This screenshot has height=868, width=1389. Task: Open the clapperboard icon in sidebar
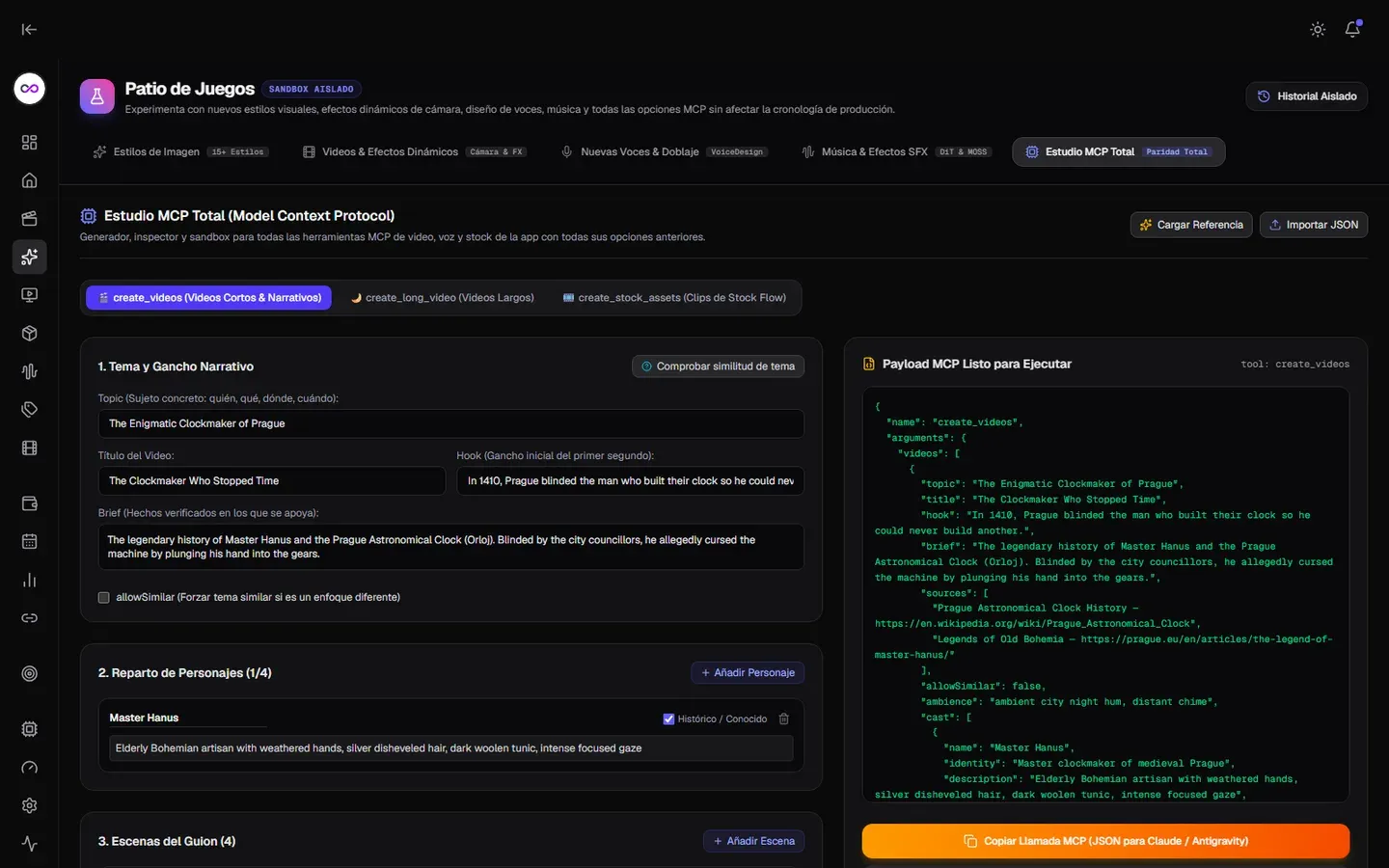coord(30,219)
